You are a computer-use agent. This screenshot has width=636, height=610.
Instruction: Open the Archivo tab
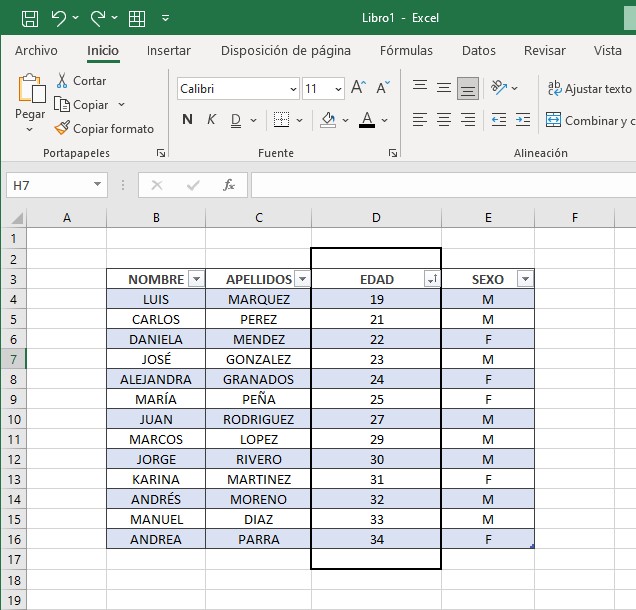(36, 51)
